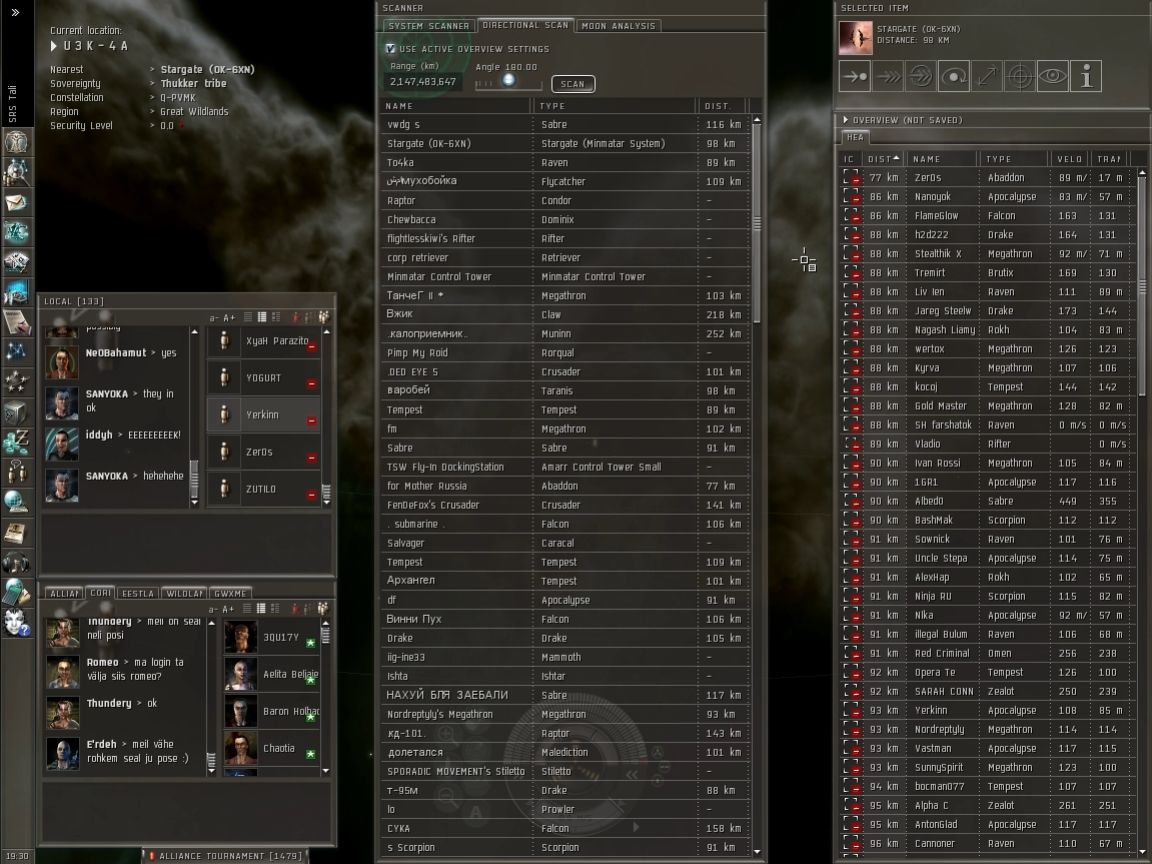Expand the Overview (Not Saved) triangle
The width and height of the screenshot is (1152, 864).
pos(846,120)
